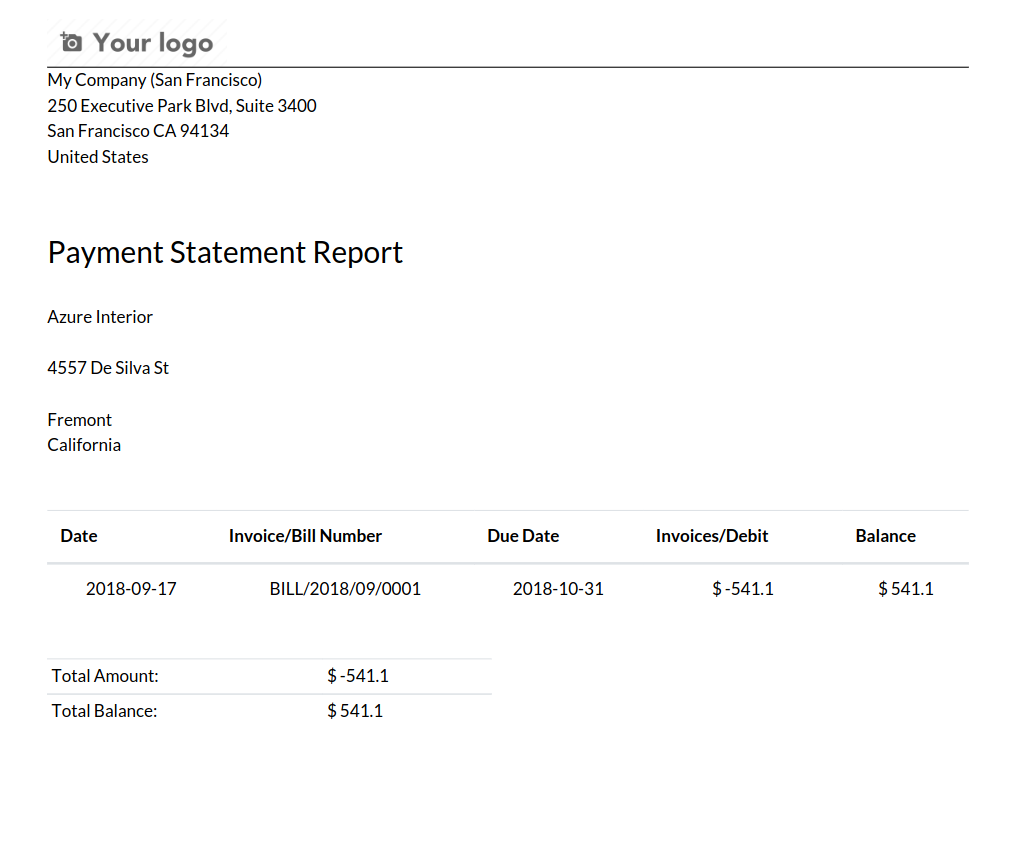The image size is (1017, 860).
Task: Click the Balance column header
Action: tap(885, 536)
